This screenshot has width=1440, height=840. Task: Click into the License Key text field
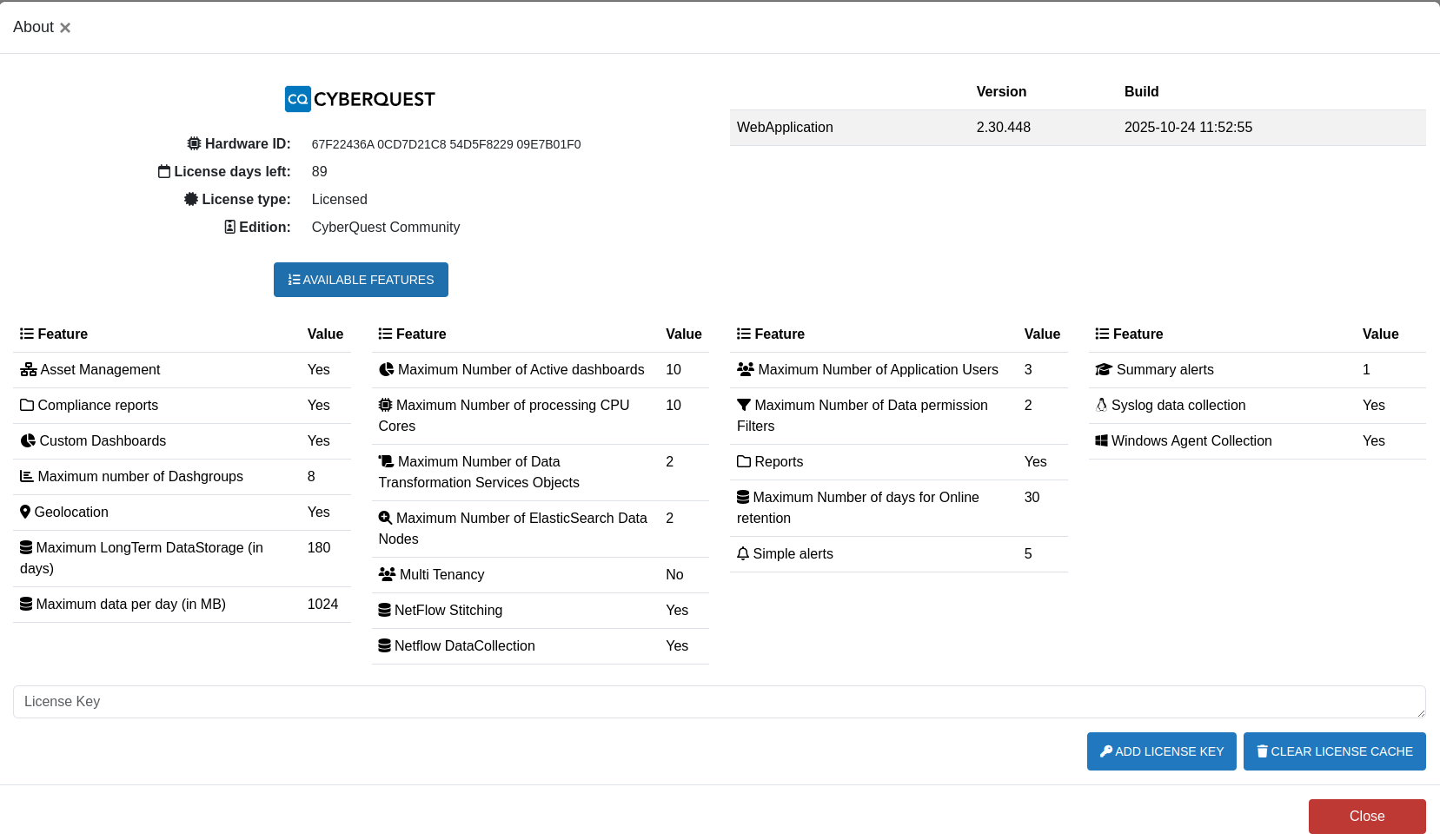pyautogui.click(x=719, y=701)
